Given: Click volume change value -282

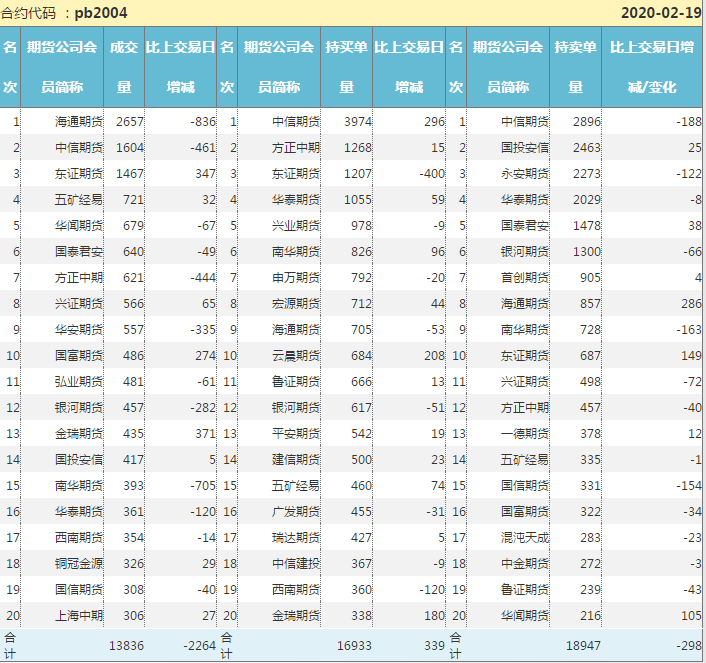Looking at the screenshot, I should point(203,408).
